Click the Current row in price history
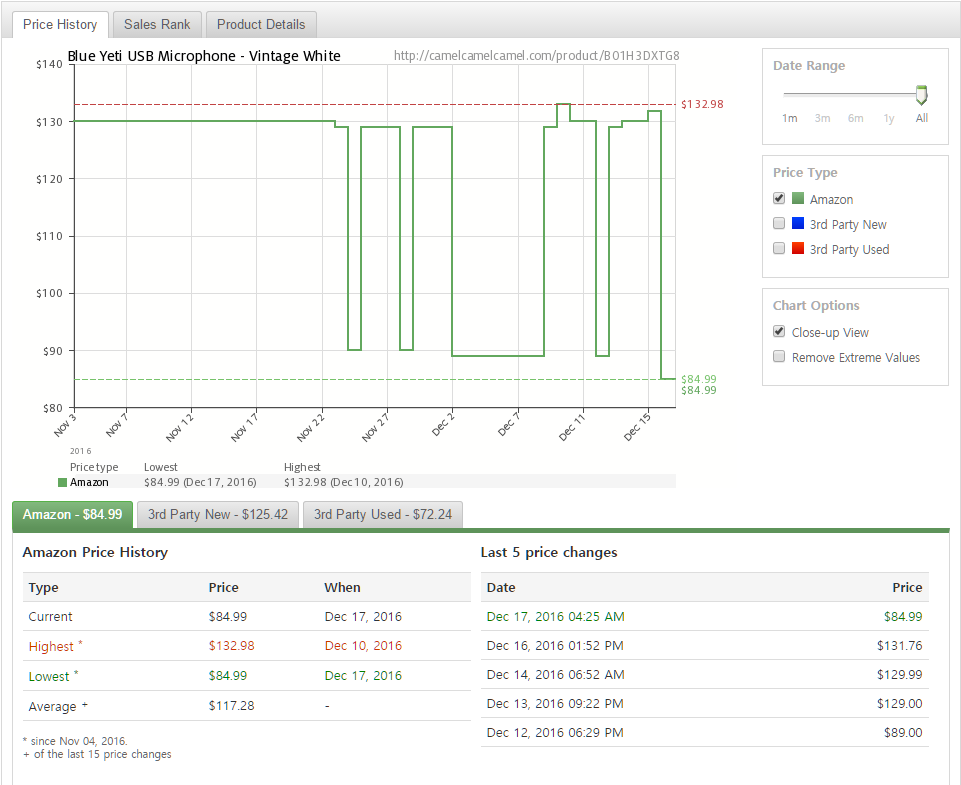This screenshot has height=785, width=961. (x=246, y=616)
